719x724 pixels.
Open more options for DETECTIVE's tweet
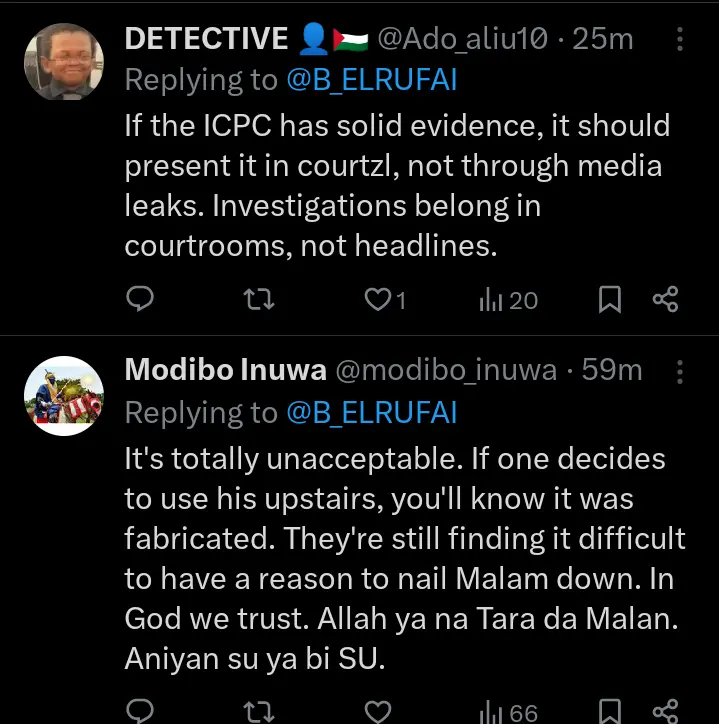click(680, 39)
